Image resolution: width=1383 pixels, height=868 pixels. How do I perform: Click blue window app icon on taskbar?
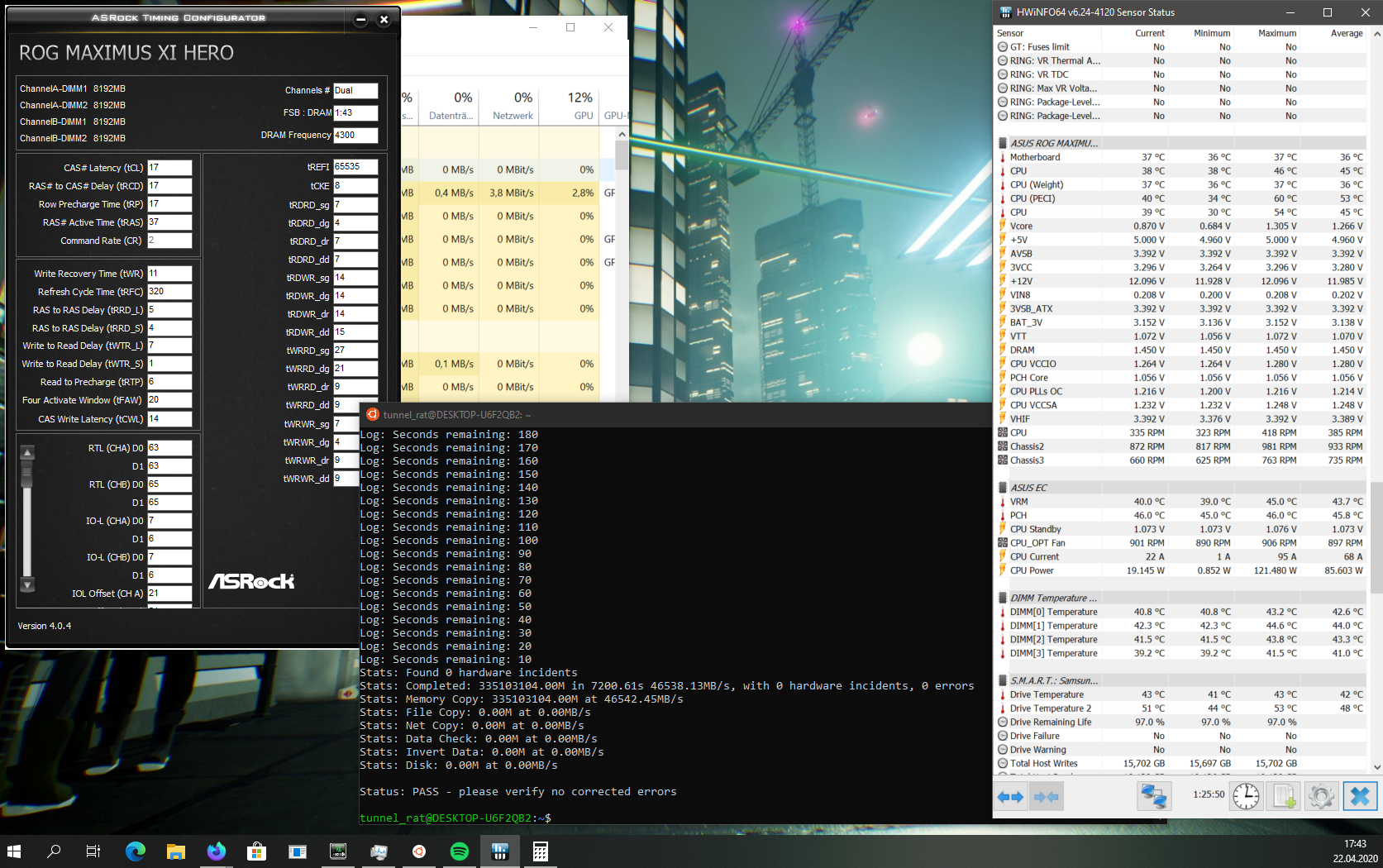pyautogui.click(x=297, y=851)
